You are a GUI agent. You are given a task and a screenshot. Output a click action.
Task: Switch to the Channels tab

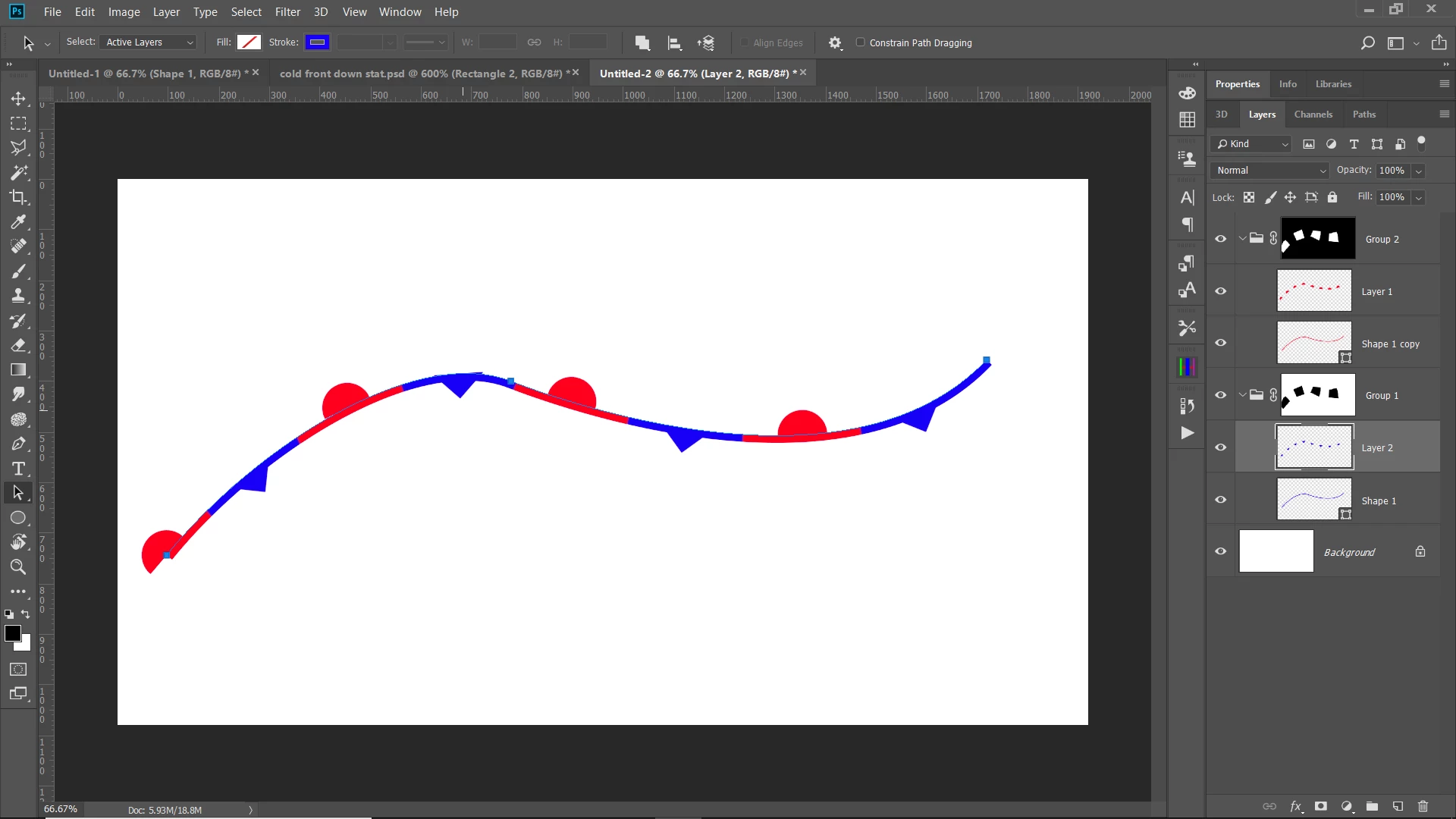1313,115
